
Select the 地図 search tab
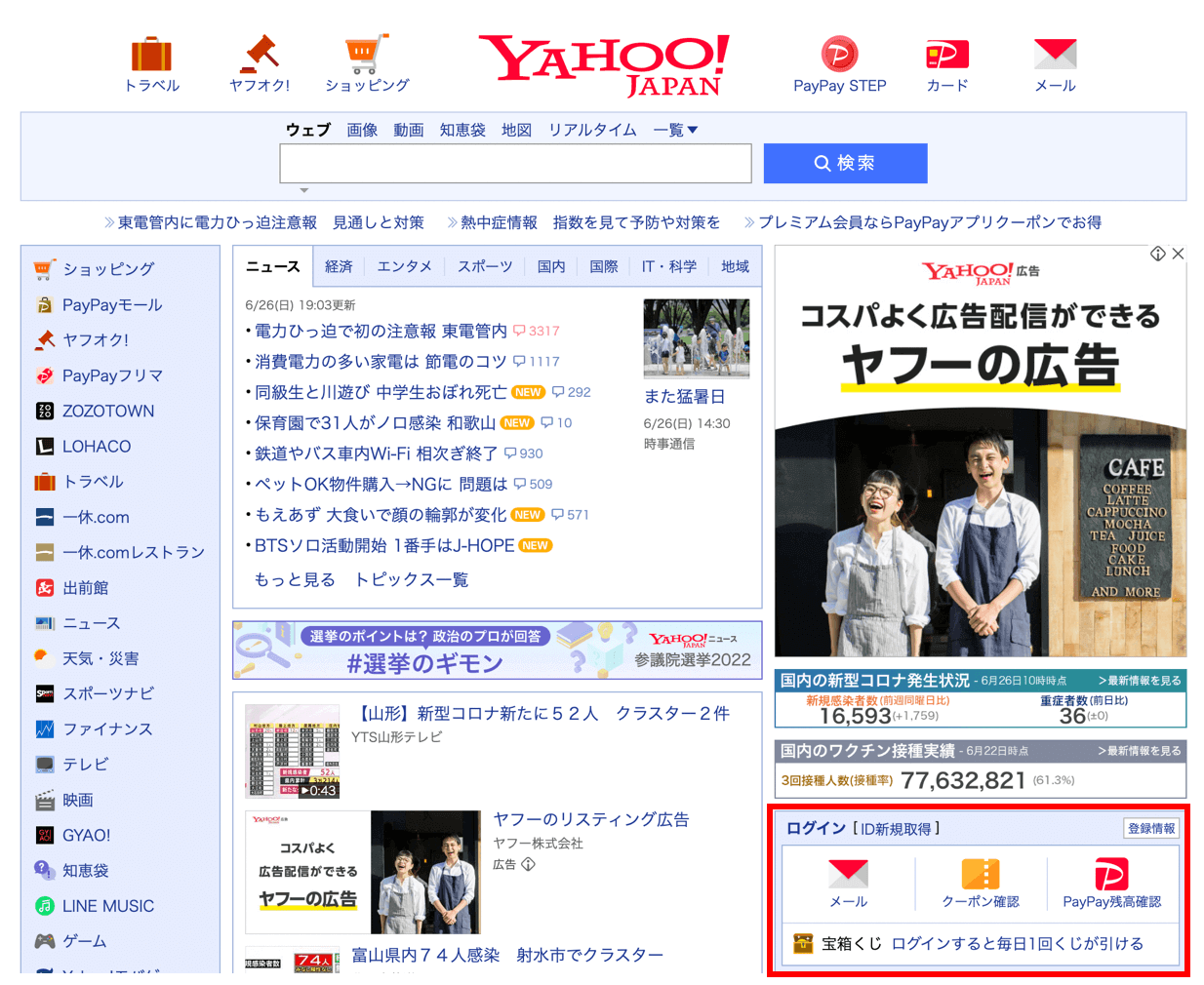(x=517, y=130)
